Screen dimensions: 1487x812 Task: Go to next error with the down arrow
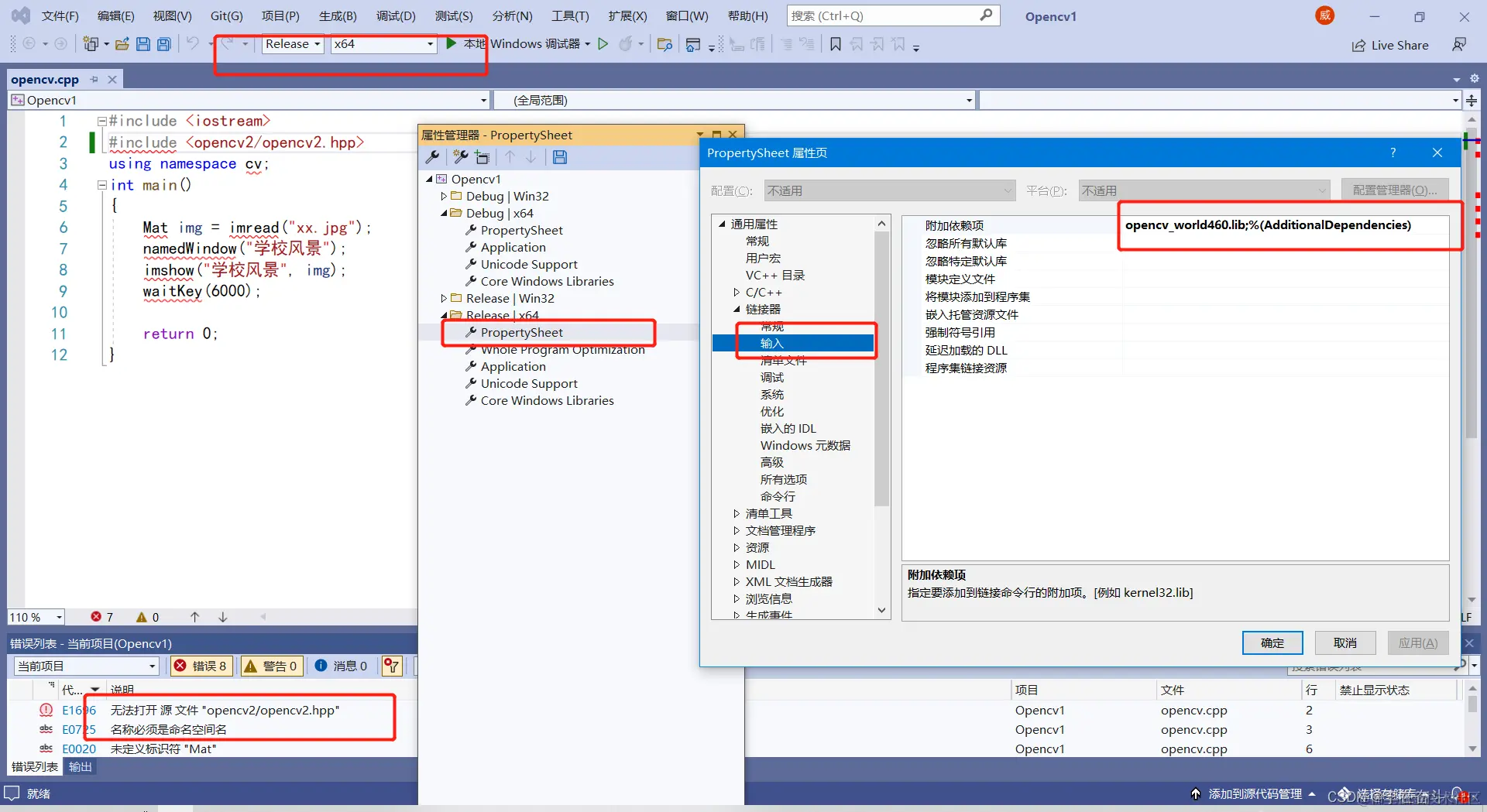[223, 617]
